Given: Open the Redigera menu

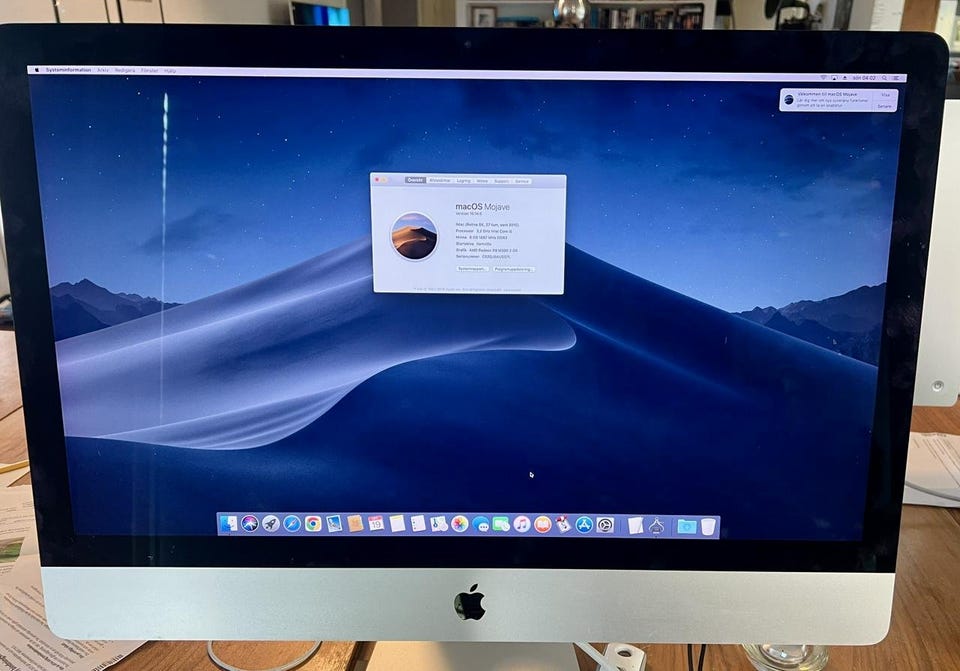Looking at the screenshot, I should point(125,70).
